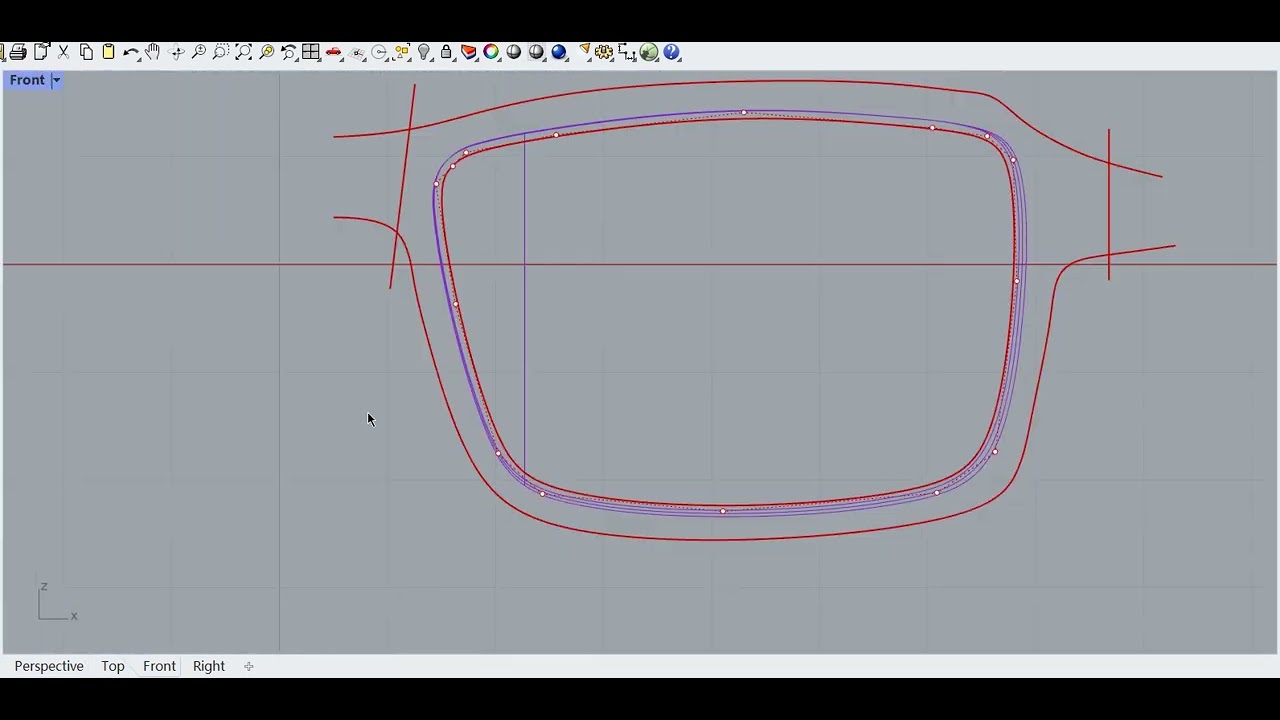
Task: Select the Zoom Window tool
Action: 221,52
